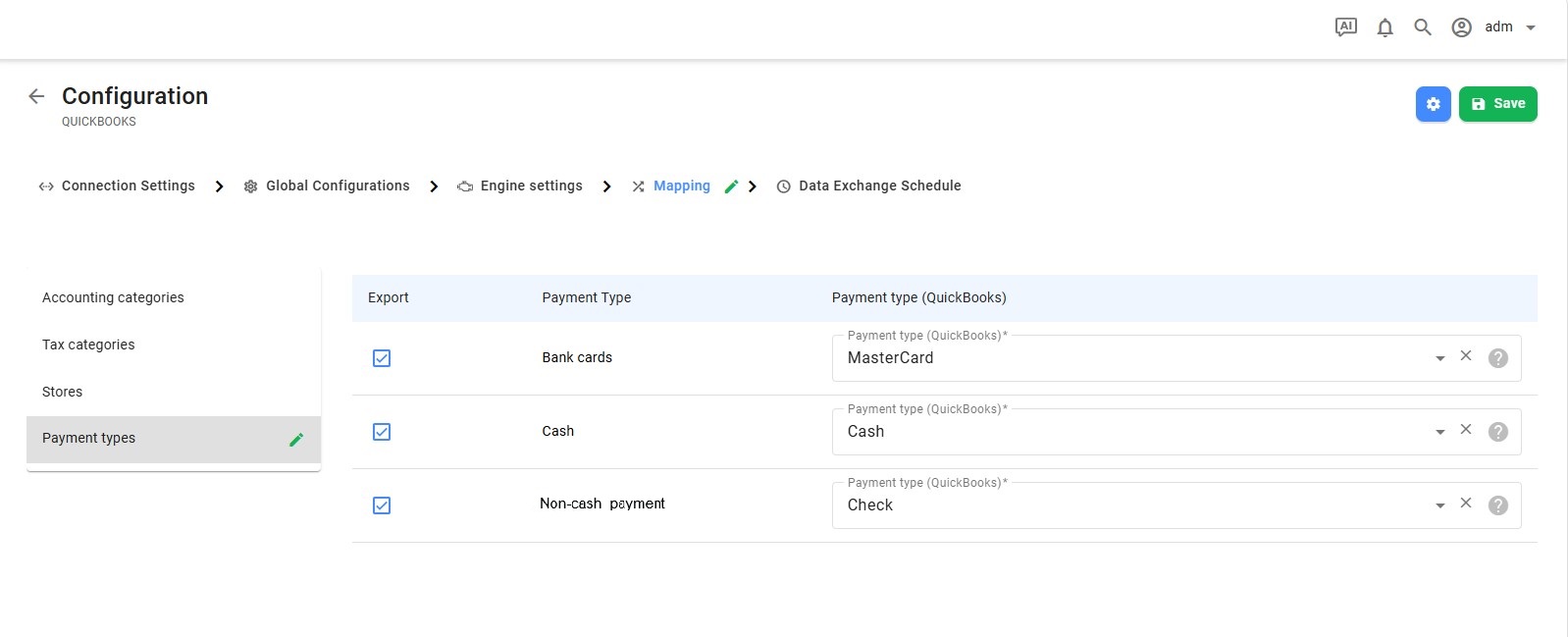This screenshot has height=637, width=1568.
Task: Open the AI chat assistant icon
Action: tap(1346, 27)
